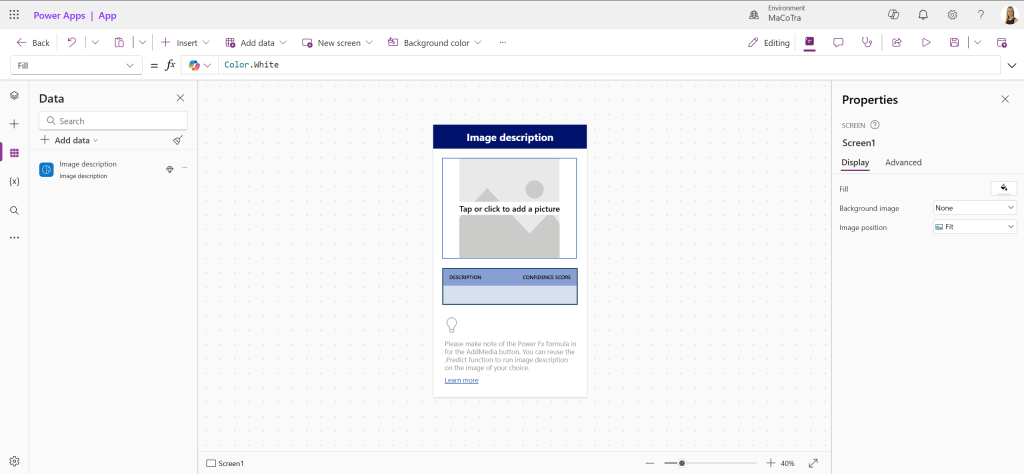Image resolution: width=1024 pixels, height=474 pixels.
Task: Open the Image position Fit dropdown
Action: pyautogui.click(x=974, y=227)
